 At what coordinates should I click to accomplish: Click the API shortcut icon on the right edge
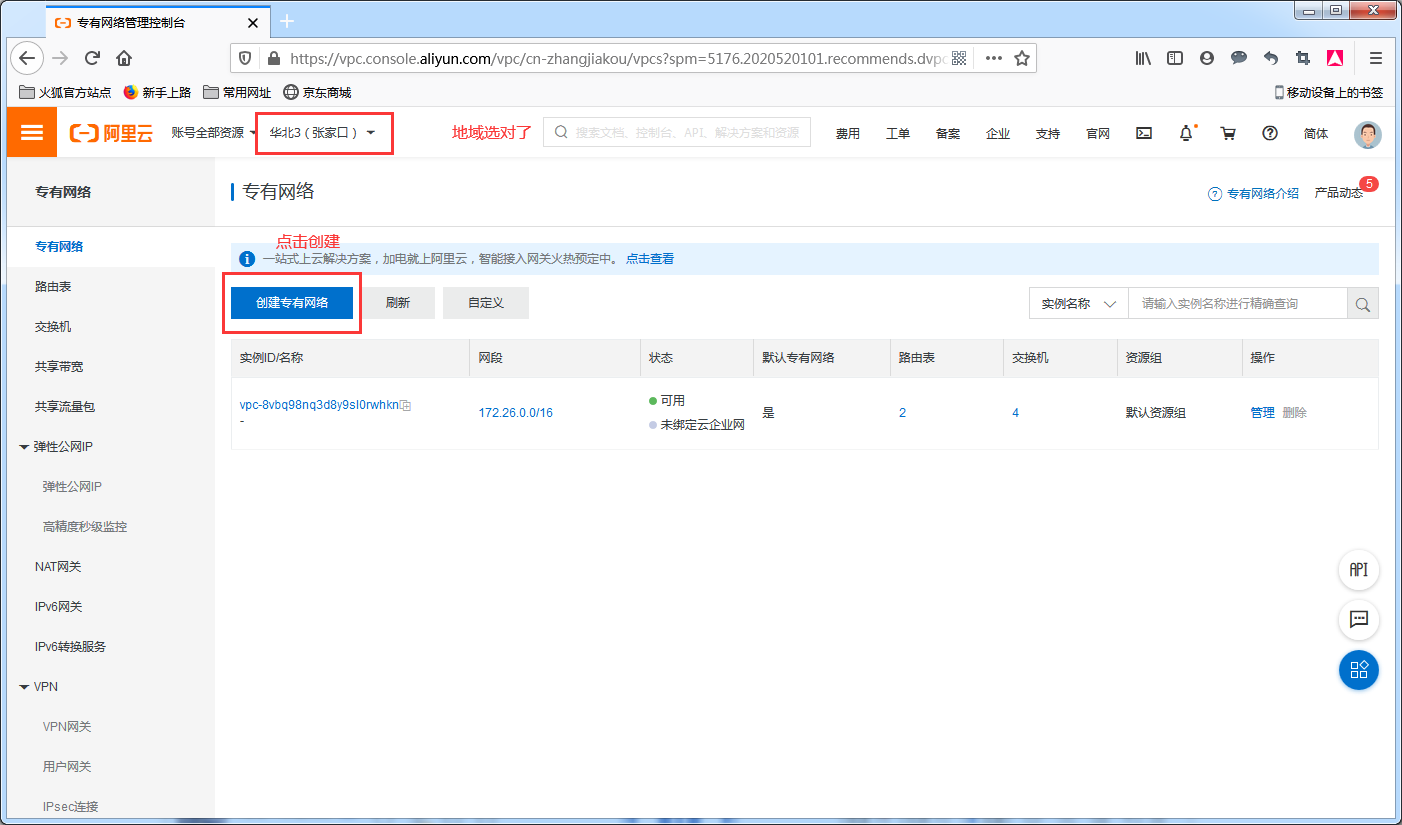point(1358,570)
